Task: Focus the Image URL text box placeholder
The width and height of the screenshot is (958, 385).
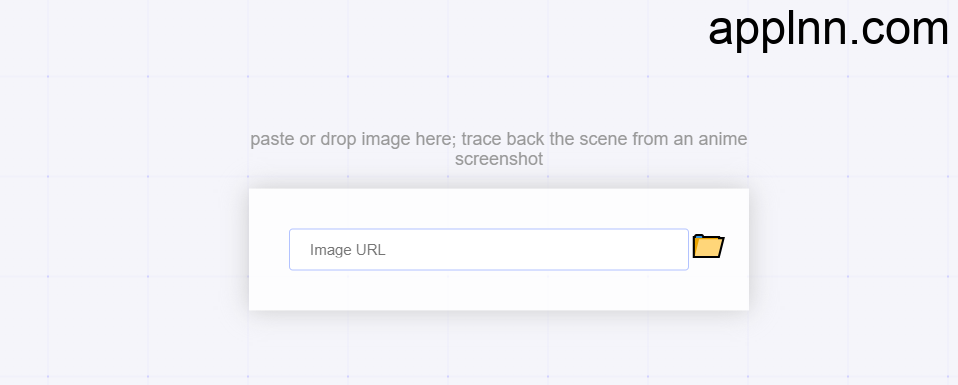Action: point(348,250)
